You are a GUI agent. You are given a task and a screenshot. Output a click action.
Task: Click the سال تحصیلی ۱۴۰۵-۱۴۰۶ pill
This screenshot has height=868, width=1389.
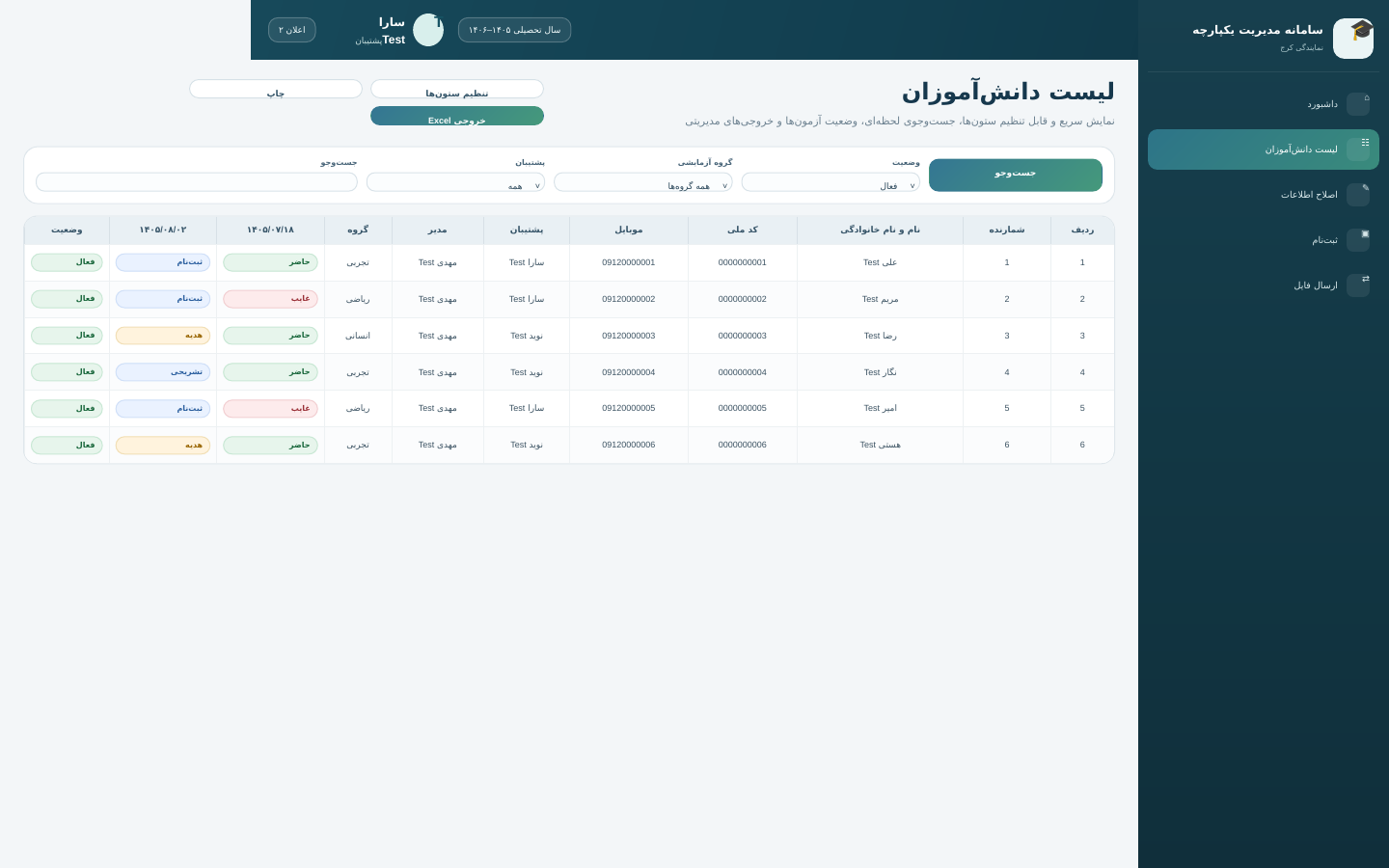coord(514,30)
